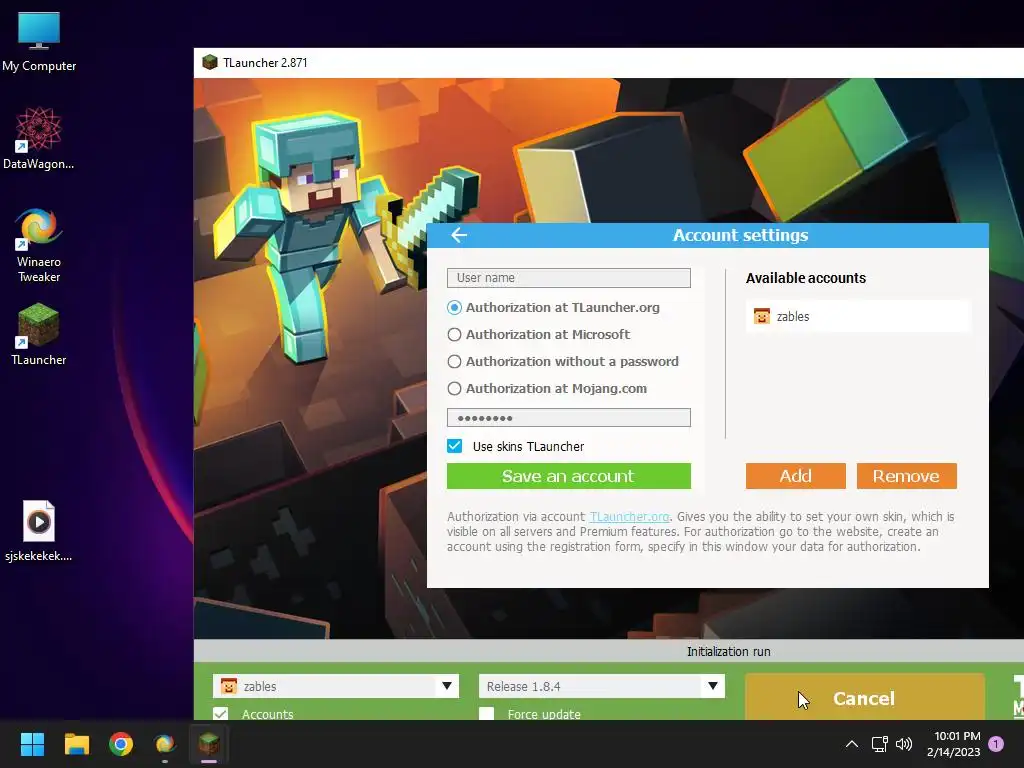
Task: Select the DataWagon desktop shortcut
Action: coord(39,138)
